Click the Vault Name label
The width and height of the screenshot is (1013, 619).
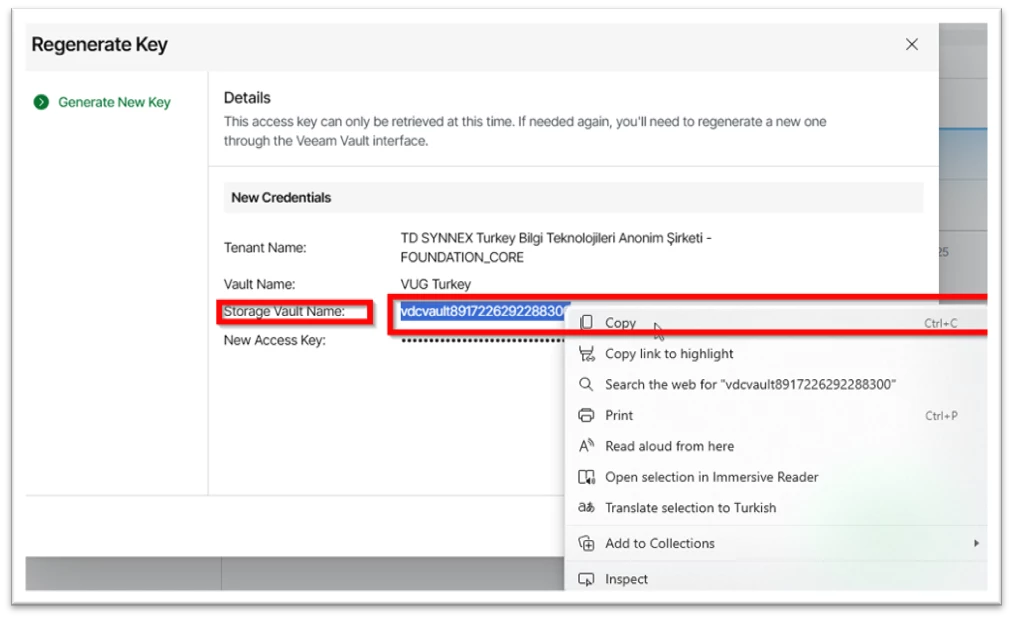click(x=259, y=284)
